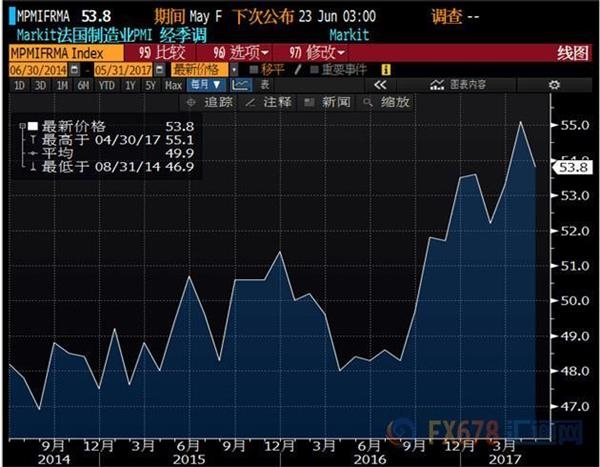Viewport: 600px width, 467px height.
Task: Click the 2015 x-axis year label
Action: [x=189, y=459]
